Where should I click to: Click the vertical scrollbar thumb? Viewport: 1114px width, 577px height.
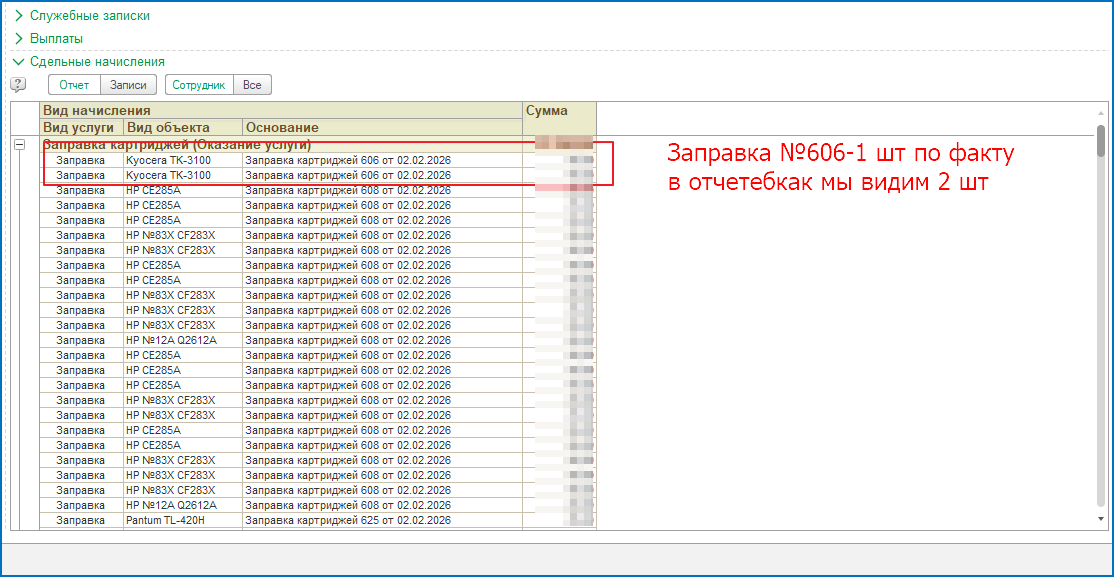1101,141
